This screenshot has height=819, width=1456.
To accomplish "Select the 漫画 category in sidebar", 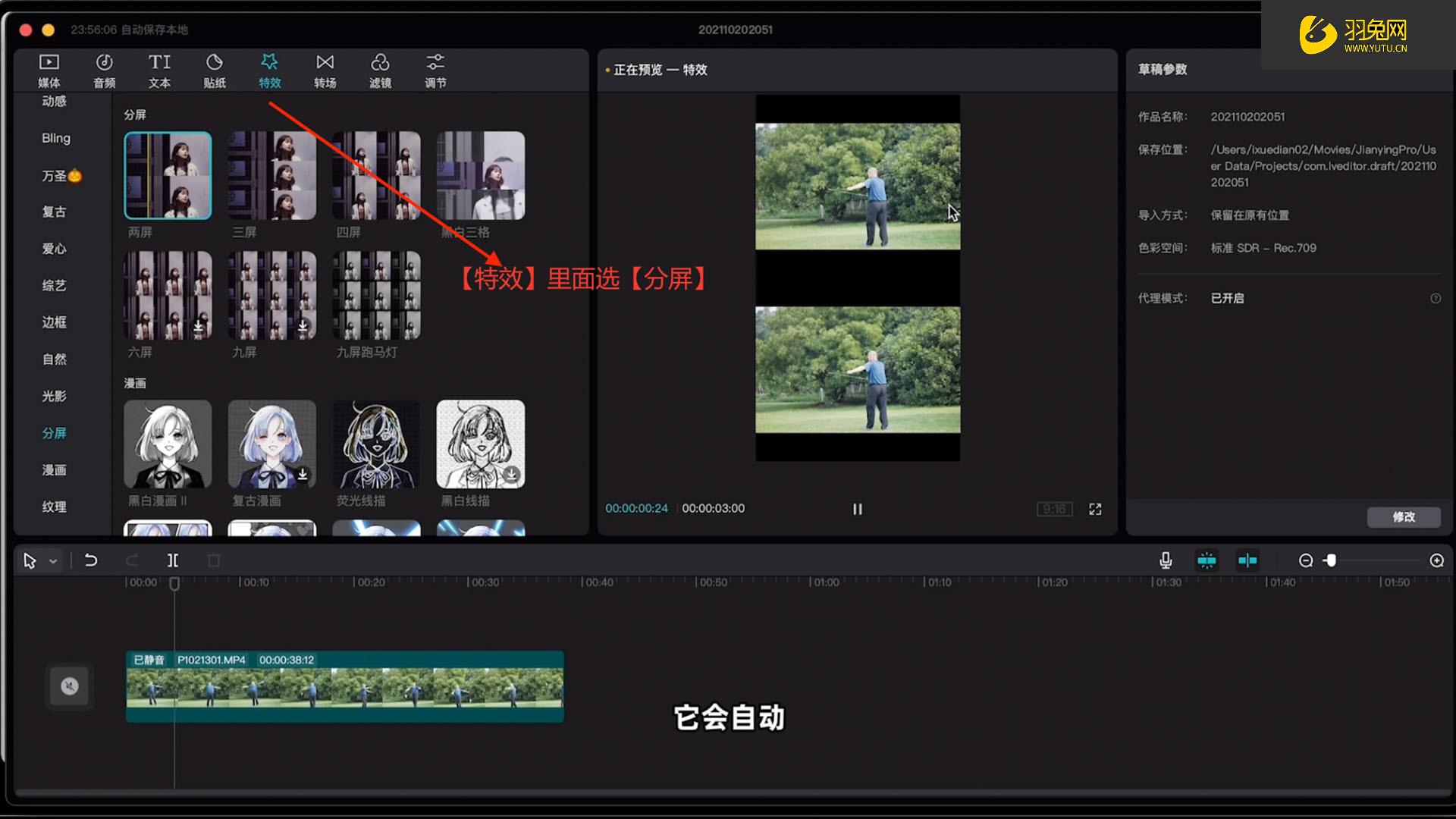I will click(54, 470).
